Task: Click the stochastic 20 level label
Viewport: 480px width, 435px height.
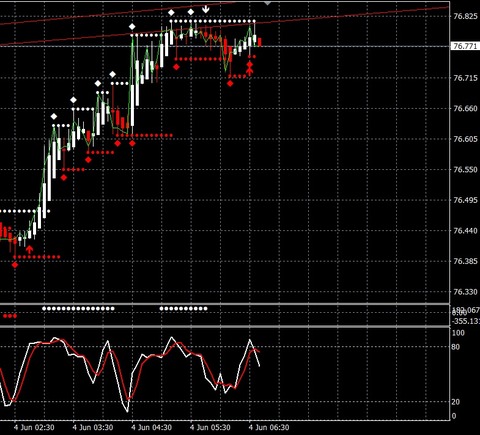Action: click(455, 402)
